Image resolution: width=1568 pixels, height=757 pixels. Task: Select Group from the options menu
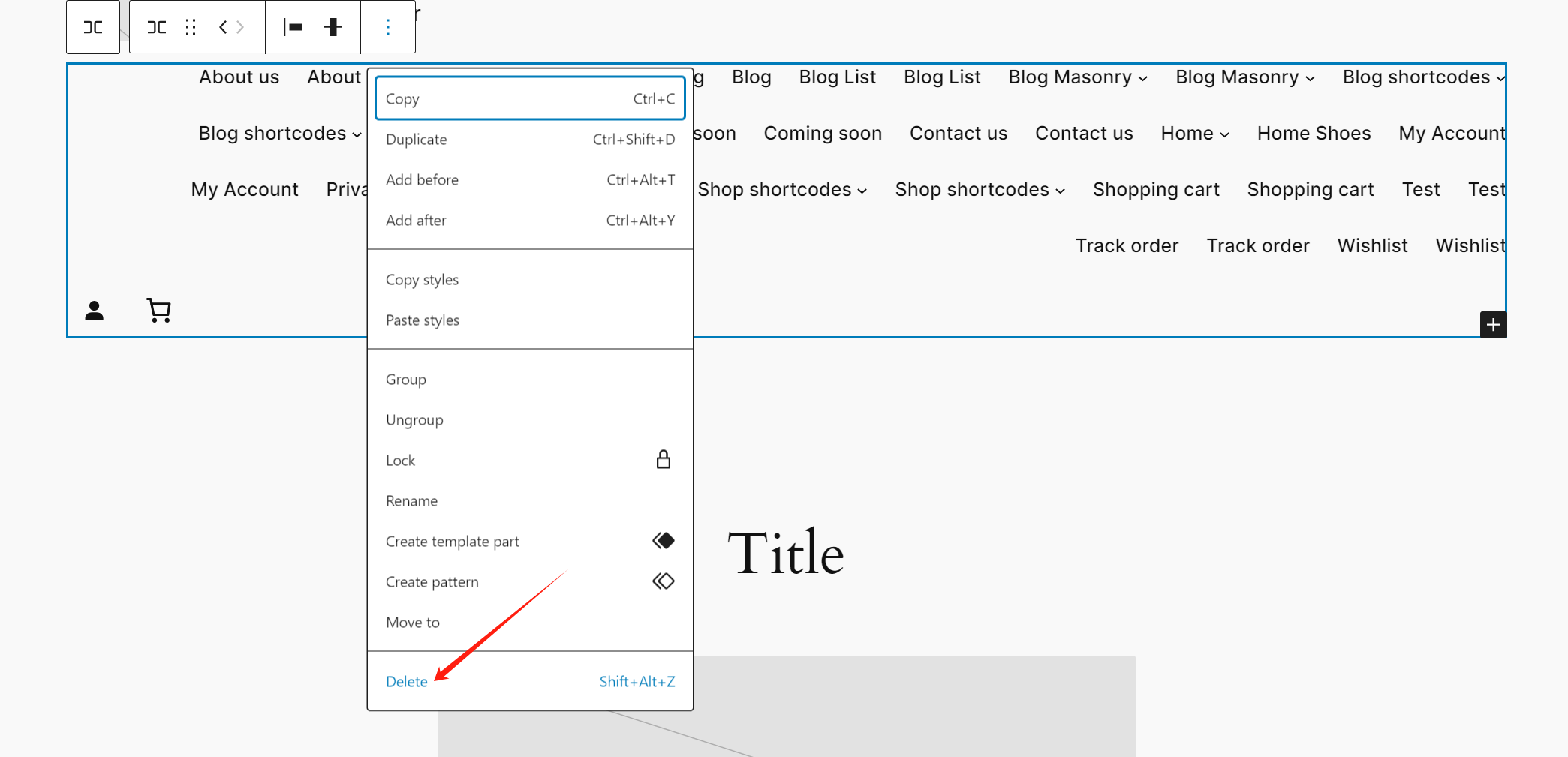click(406, 379)
